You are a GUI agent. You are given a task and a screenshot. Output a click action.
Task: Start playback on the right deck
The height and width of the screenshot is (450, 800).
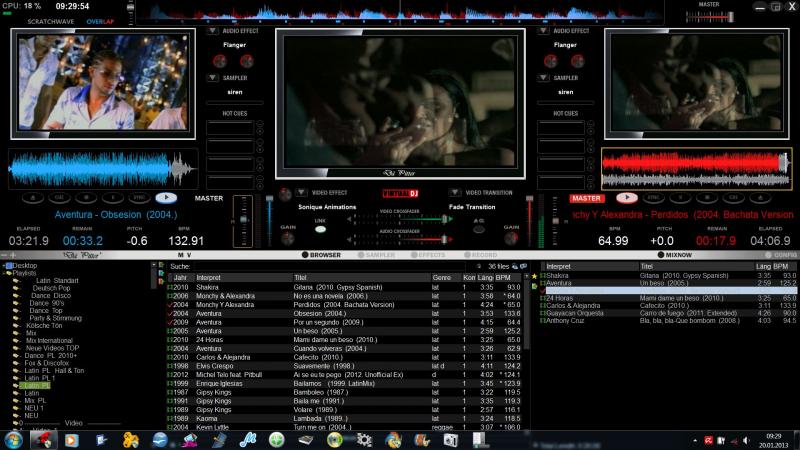pyautogui.click(x=627, y=198)
